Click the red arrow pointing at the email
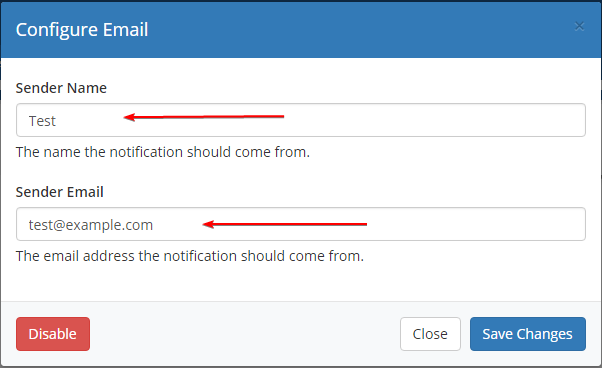This screenshot has height=368, width=602. (x=285, y=224)
